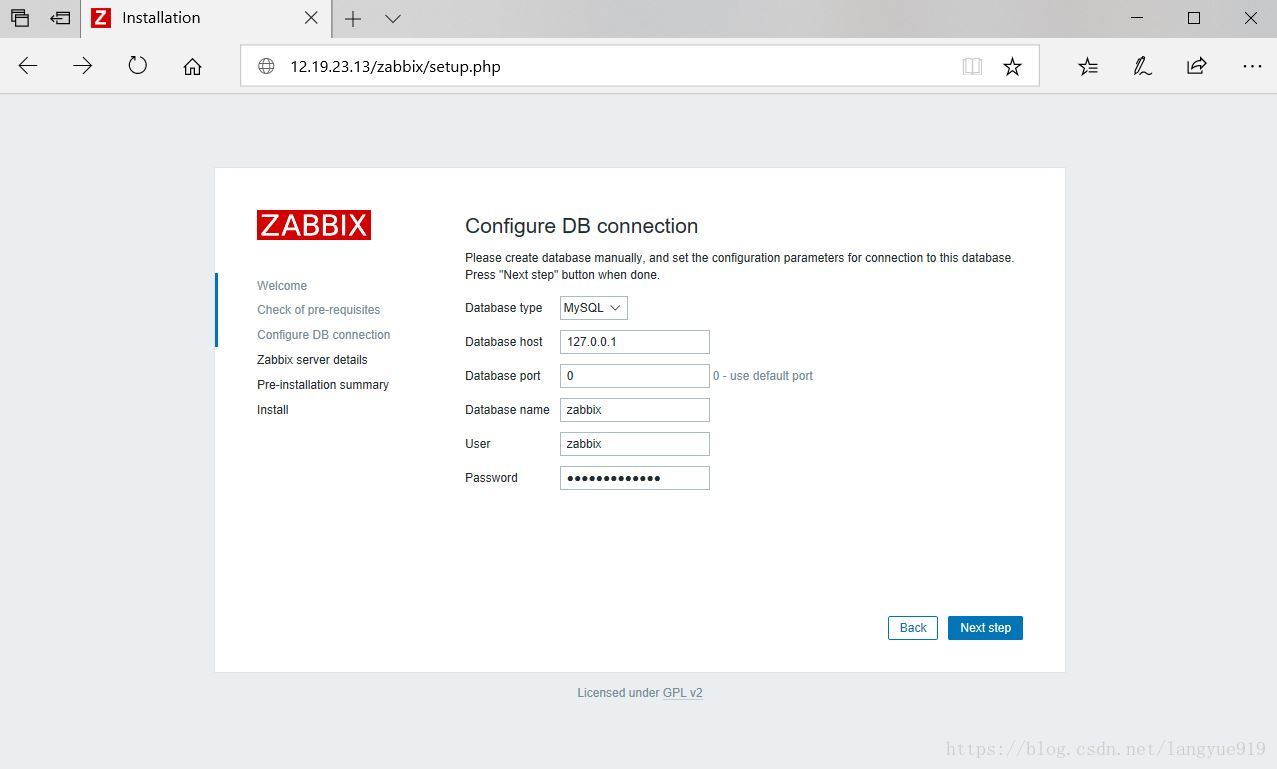The image size is (1277, 769).
Task: Click the site info globe icon
Action: 266,66
